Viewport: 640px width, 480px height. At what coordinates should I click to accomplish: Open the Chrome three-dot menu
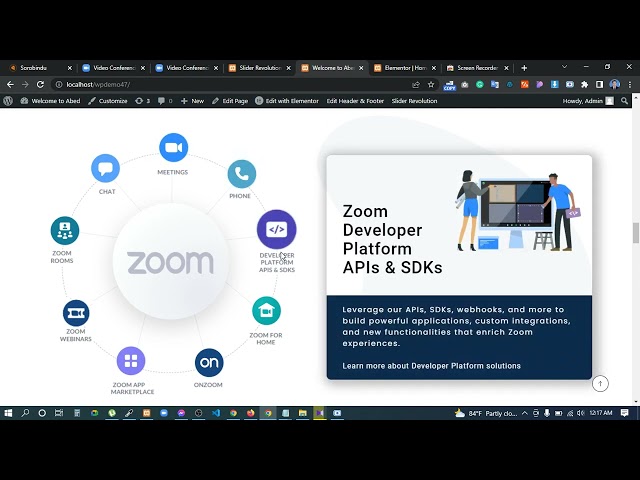tap(630, 84)
